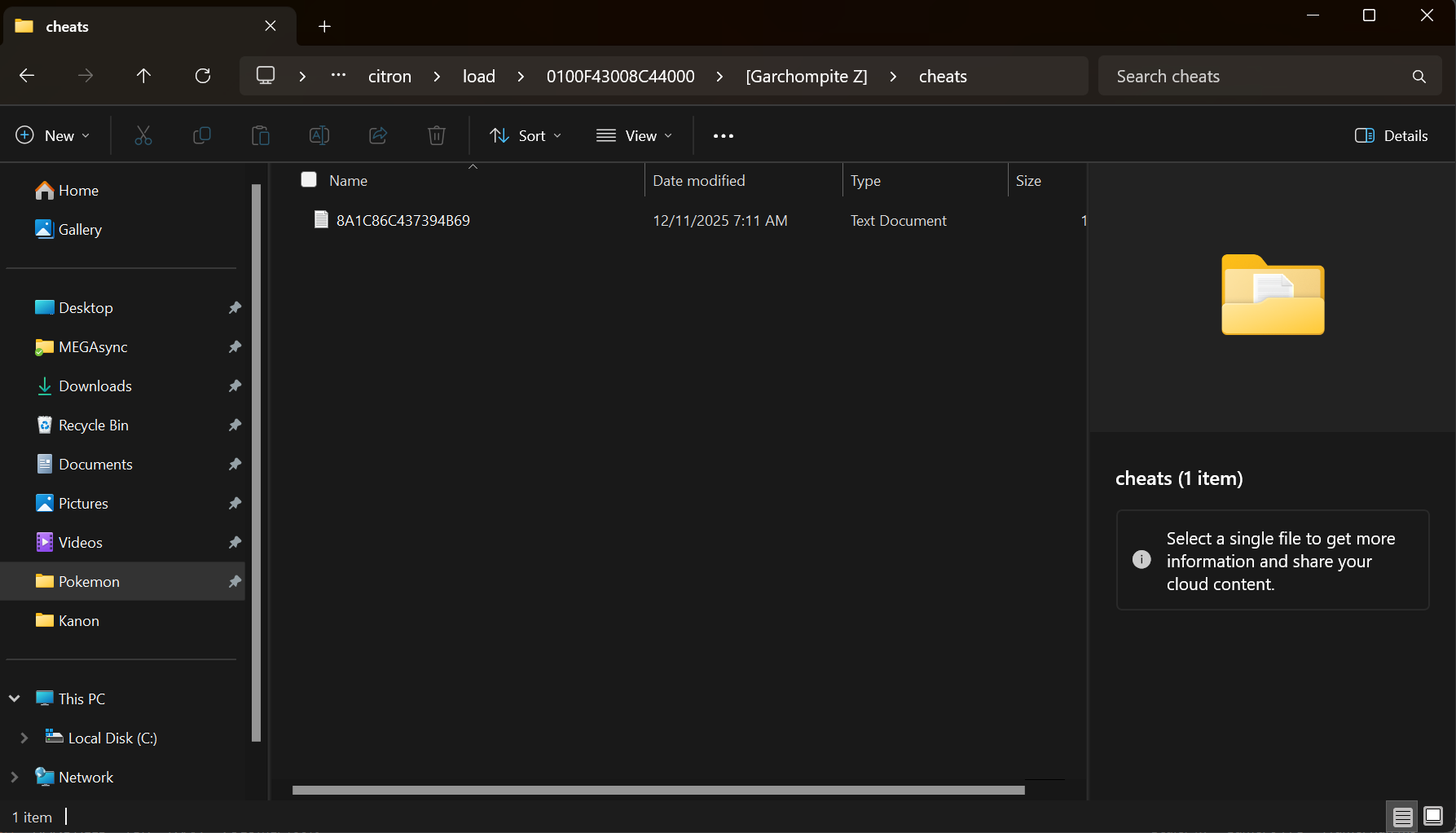
Task: Collapse the This PC tree node
Action: (x=14, y=699)
